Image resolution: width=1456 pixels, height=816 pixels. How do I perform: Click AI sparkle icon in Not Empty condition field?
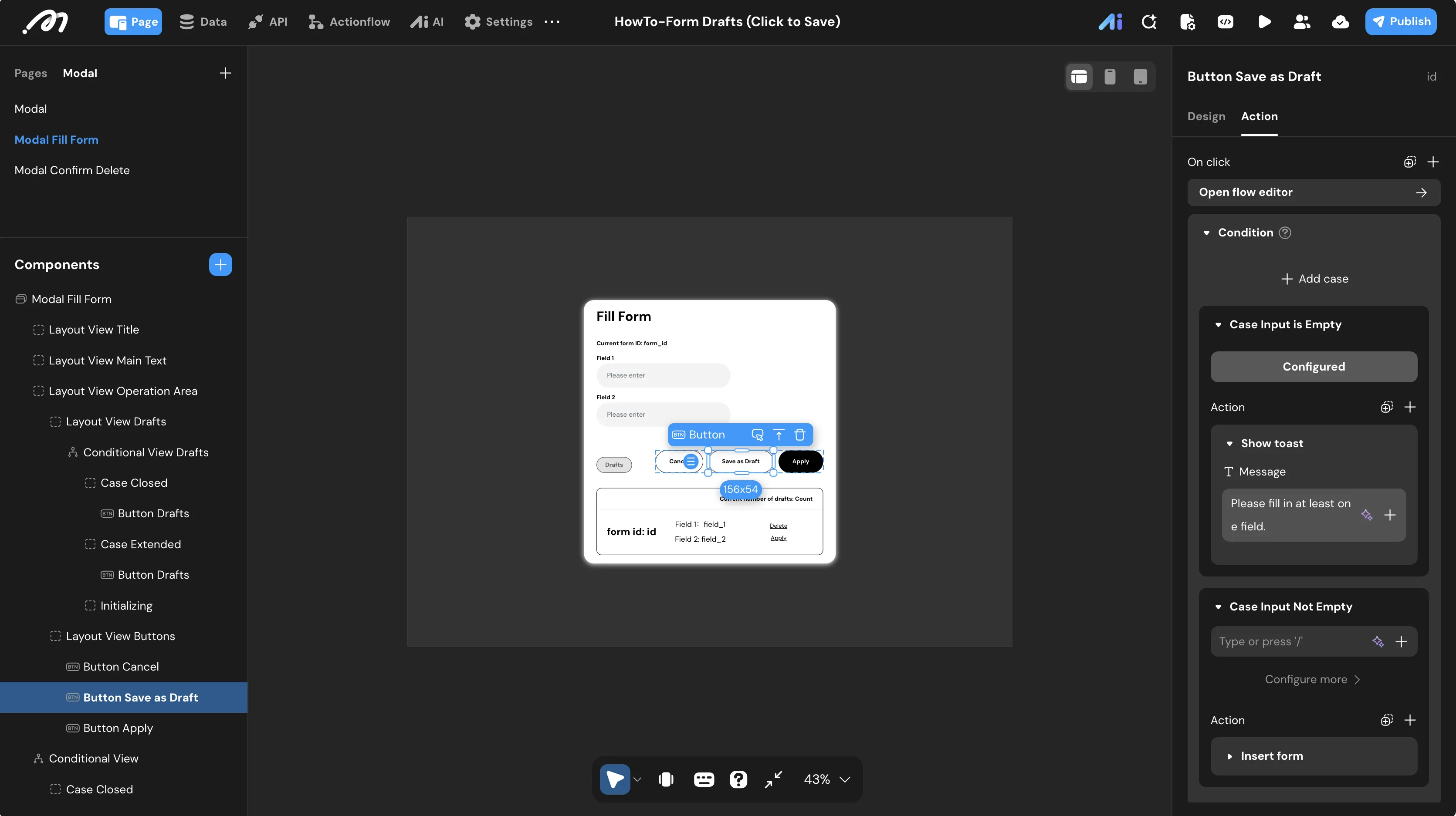tap(1378, 641)
